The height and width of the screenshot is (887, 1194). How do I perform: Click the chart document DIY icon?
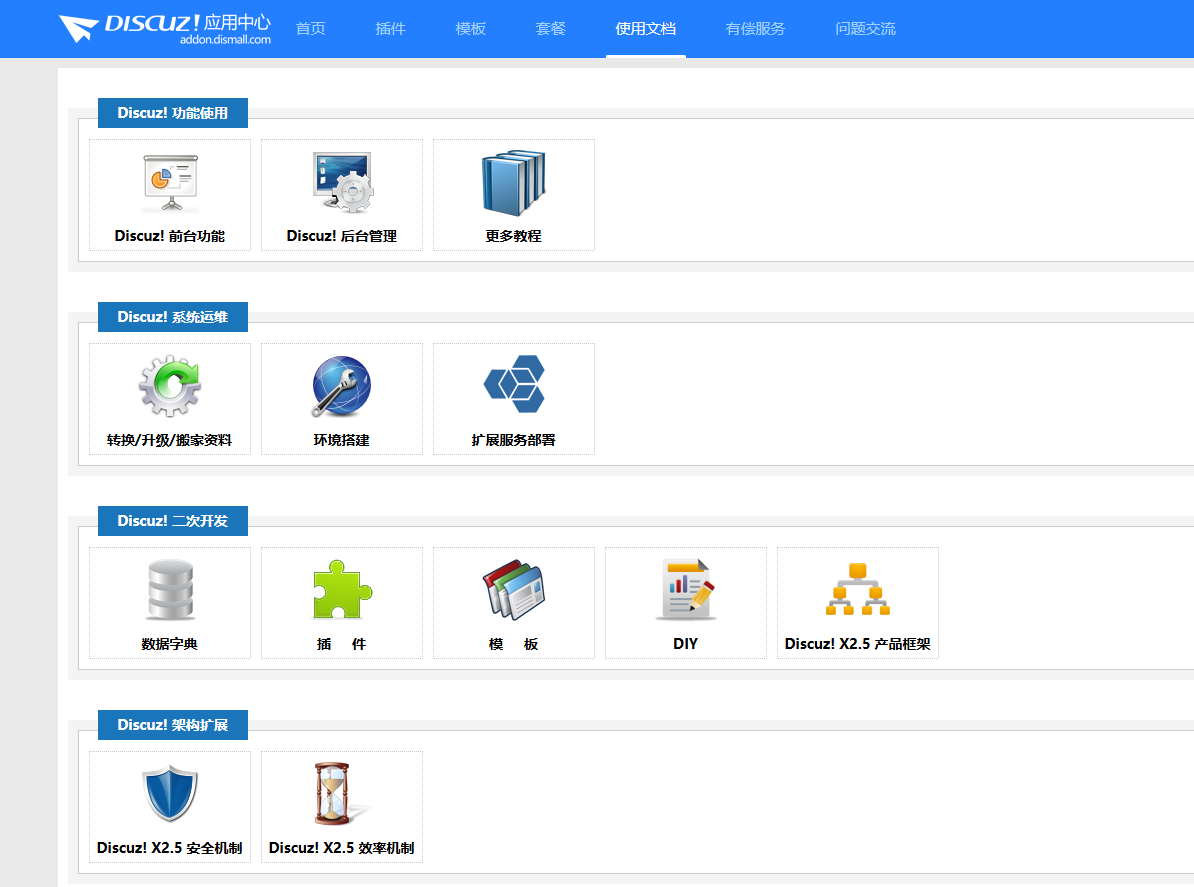click(x=686, y=590)
